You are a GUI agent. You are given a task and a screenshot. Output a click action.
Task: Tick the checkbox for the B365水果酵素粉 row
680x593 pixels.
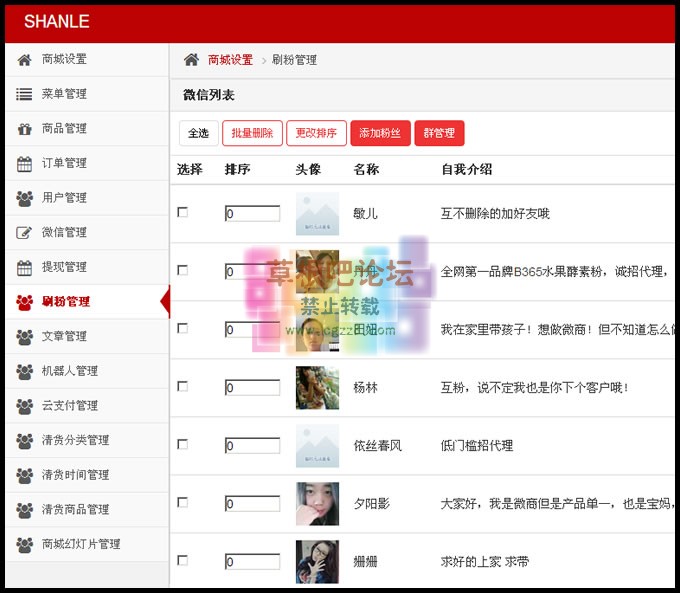(x=183, y=270)
